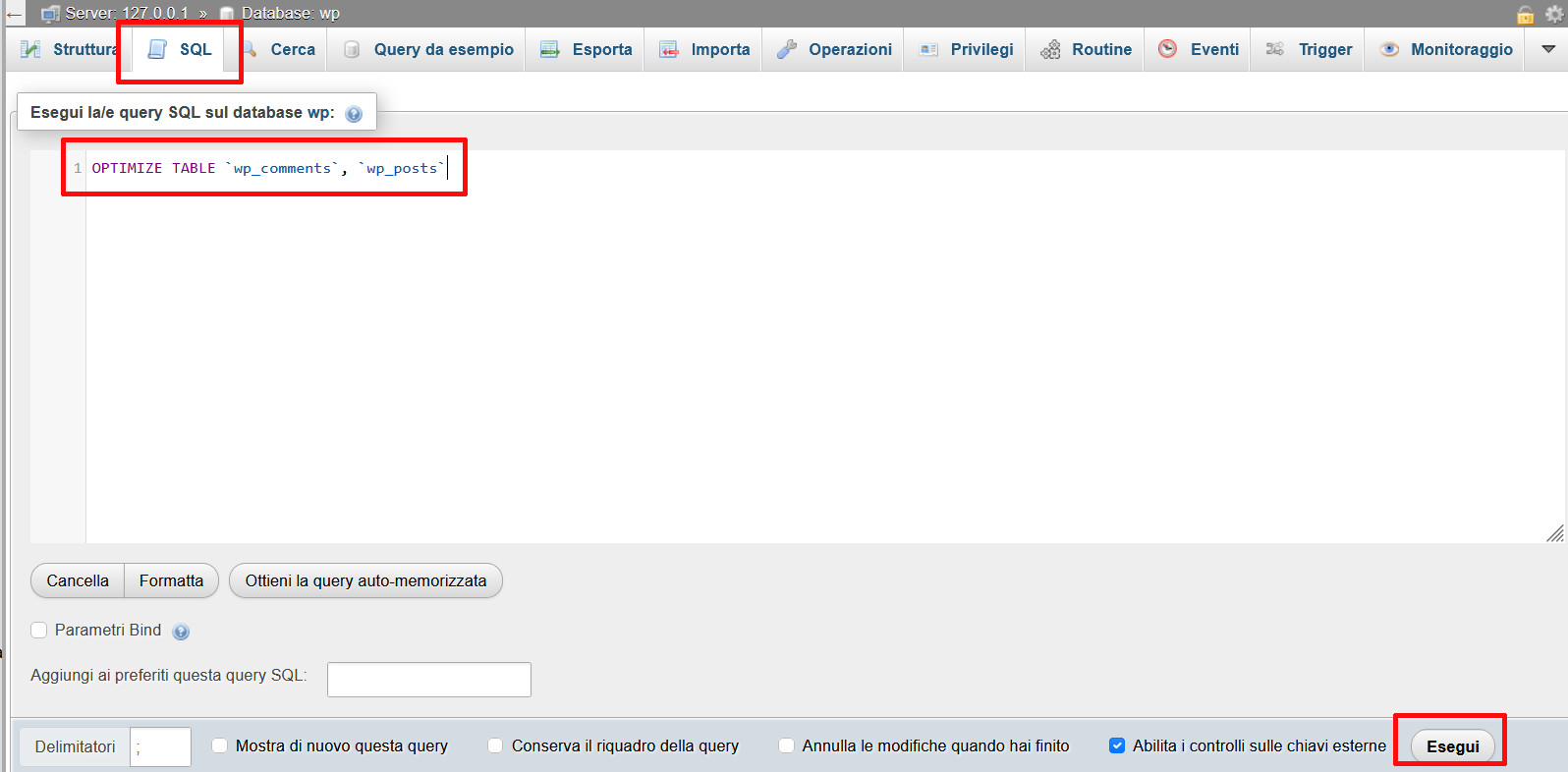
Task: Open Database: wp breadcrumb link
Action: [x=291, y=14]
